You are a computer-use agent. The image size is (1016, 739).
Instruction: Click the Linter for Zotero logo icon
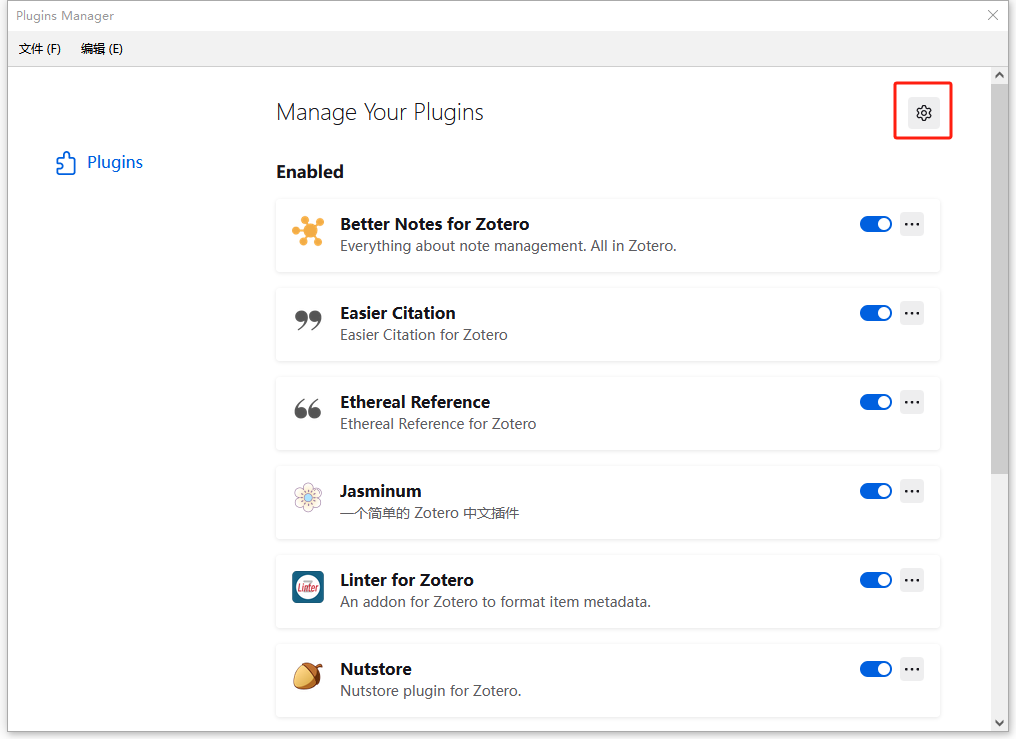click(x=308, y=587)
